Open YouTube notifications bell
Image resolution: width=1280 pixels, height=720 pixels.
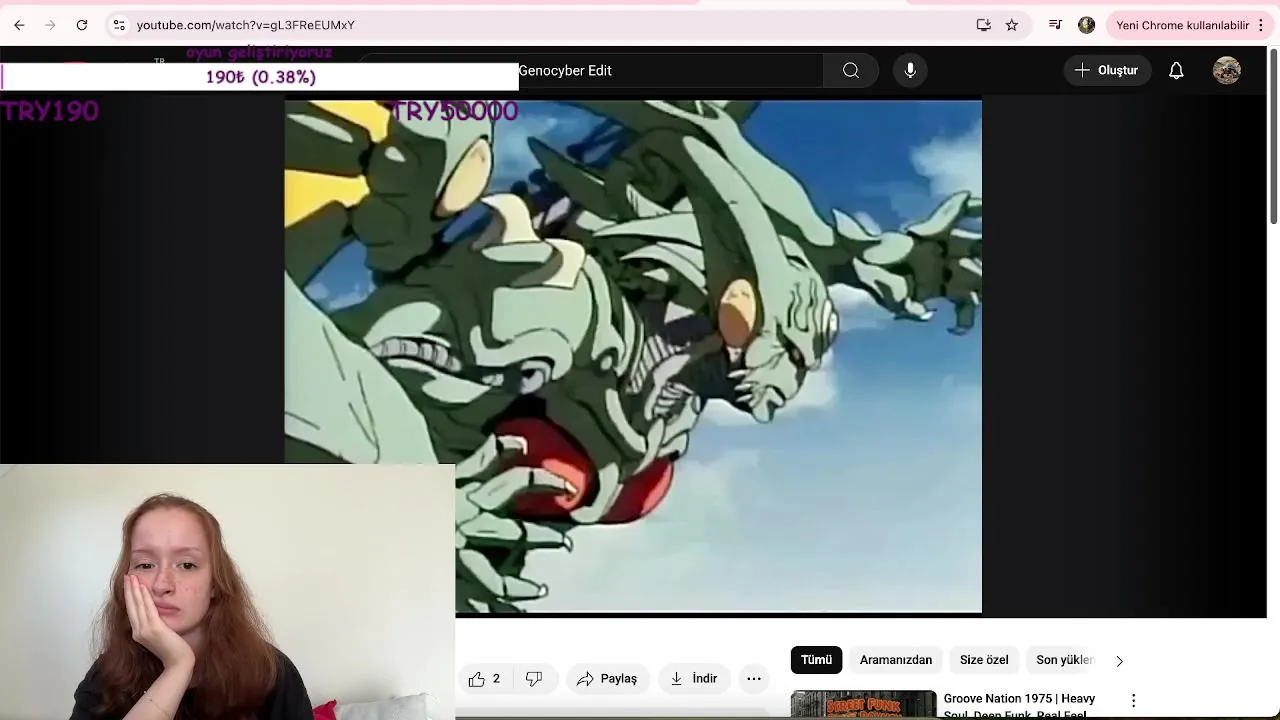(x=1176, y=70)
